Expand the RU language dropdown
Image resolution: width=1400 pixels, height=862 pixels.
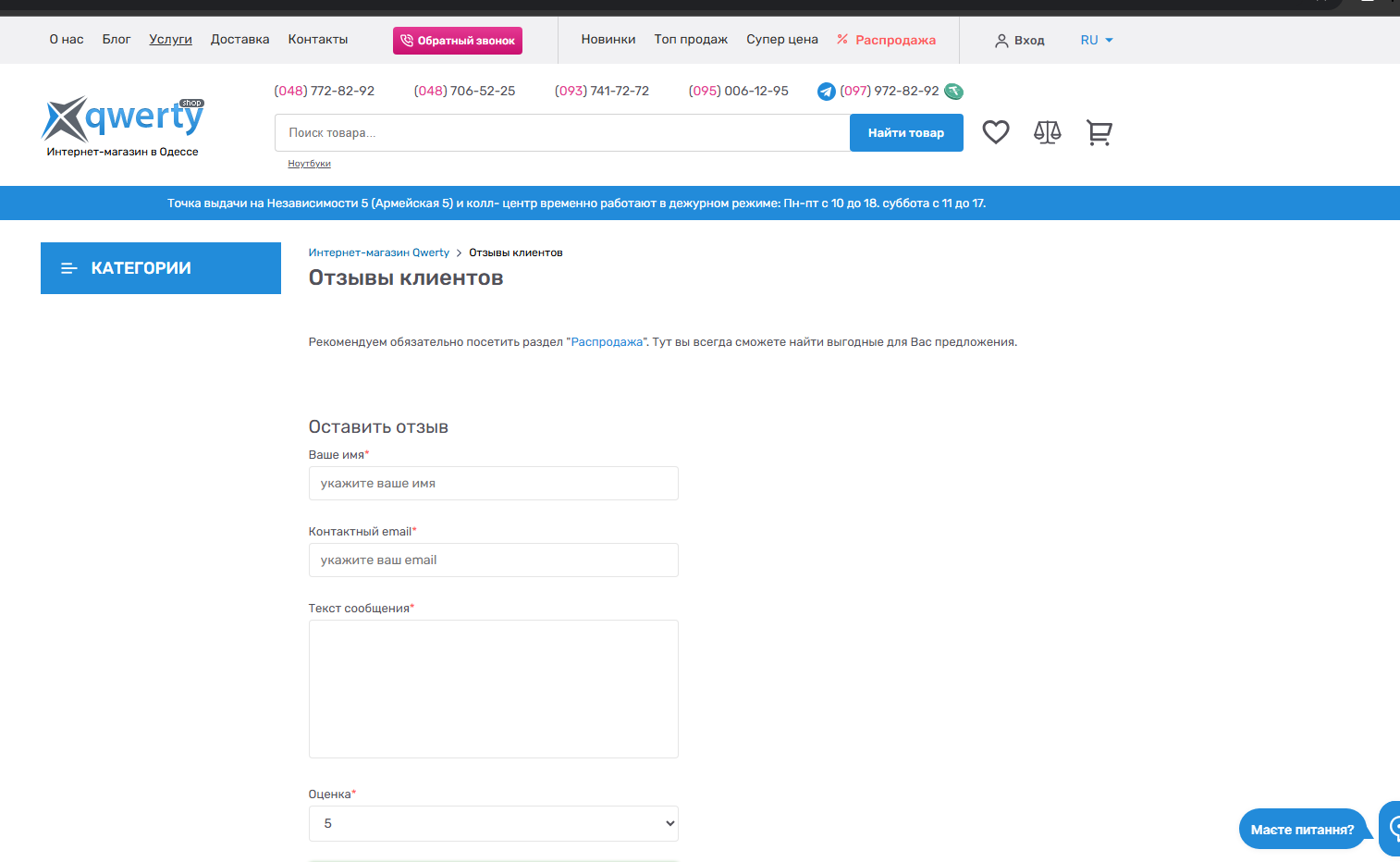tap(1097, 41)
